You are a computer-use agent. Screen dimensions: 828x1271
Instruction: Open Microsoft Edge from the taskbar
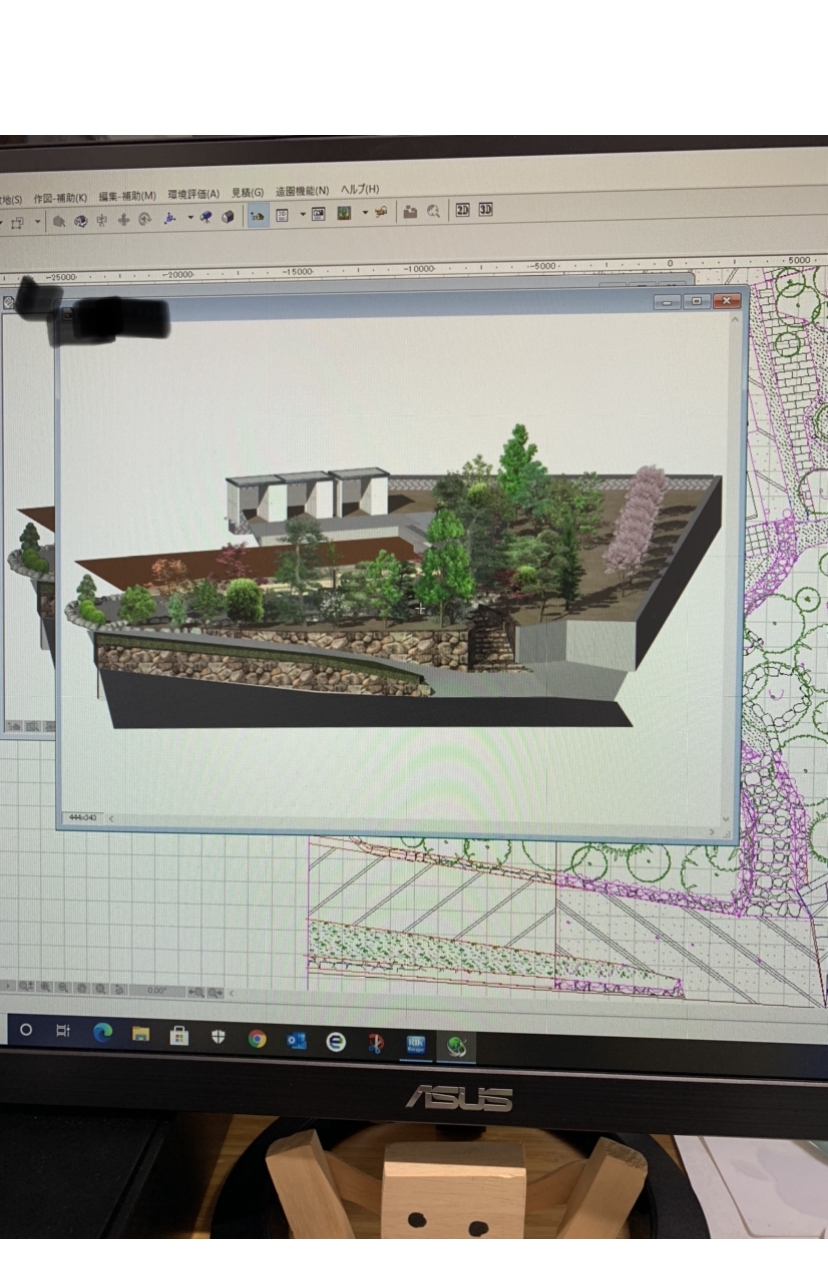(102, 1033)
